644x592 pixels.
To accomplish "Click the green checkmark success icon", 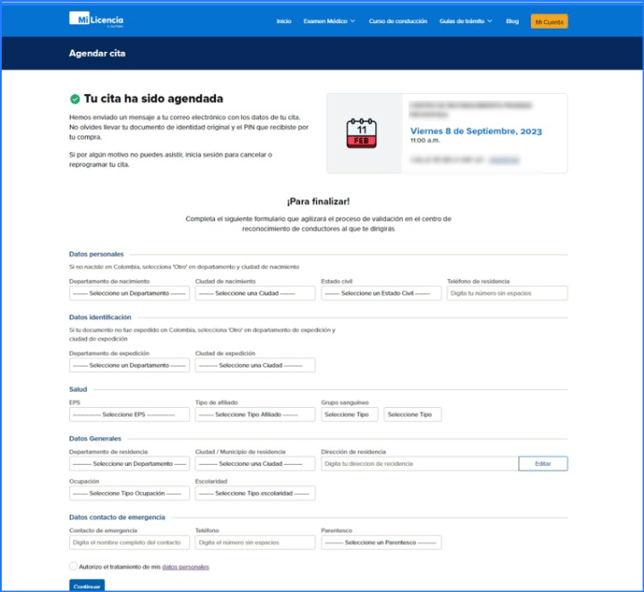I will [x=75, y=99].
